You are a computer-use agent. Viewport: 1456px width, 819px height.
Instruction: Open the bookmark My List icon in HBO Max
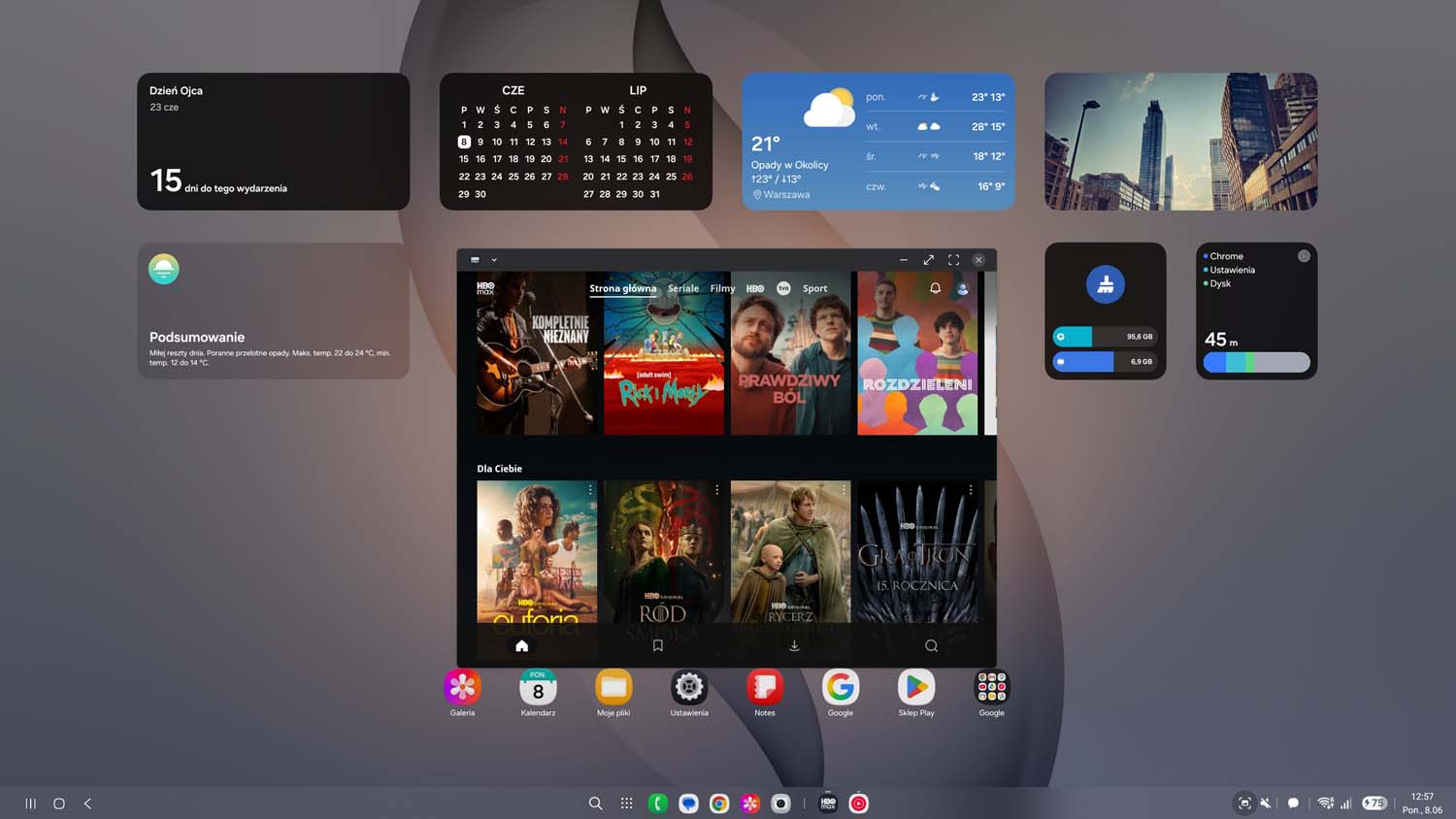click(x=658, y=645)
